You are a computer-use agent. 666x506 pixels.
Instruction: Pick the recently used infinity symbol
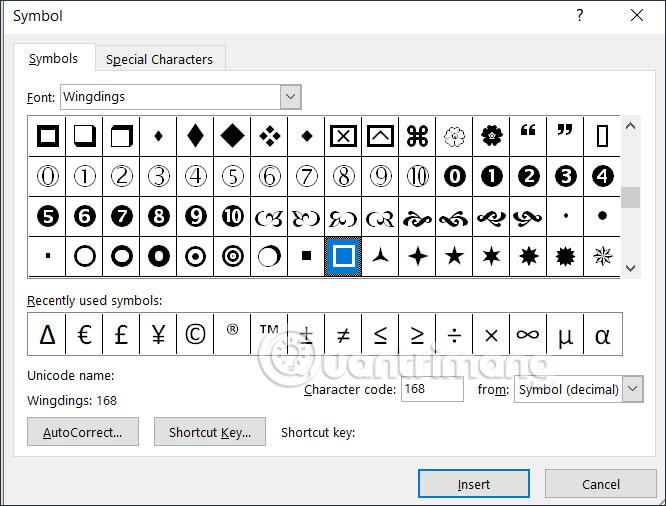(x=528, y=334)
